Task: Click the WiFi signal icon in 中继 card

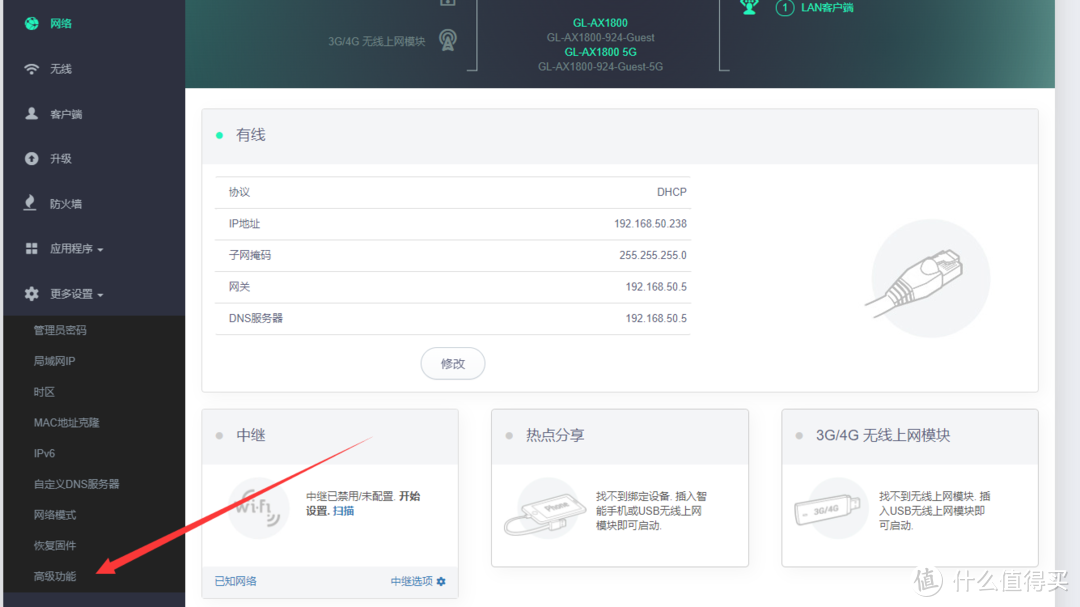Action: pos(258,506)
